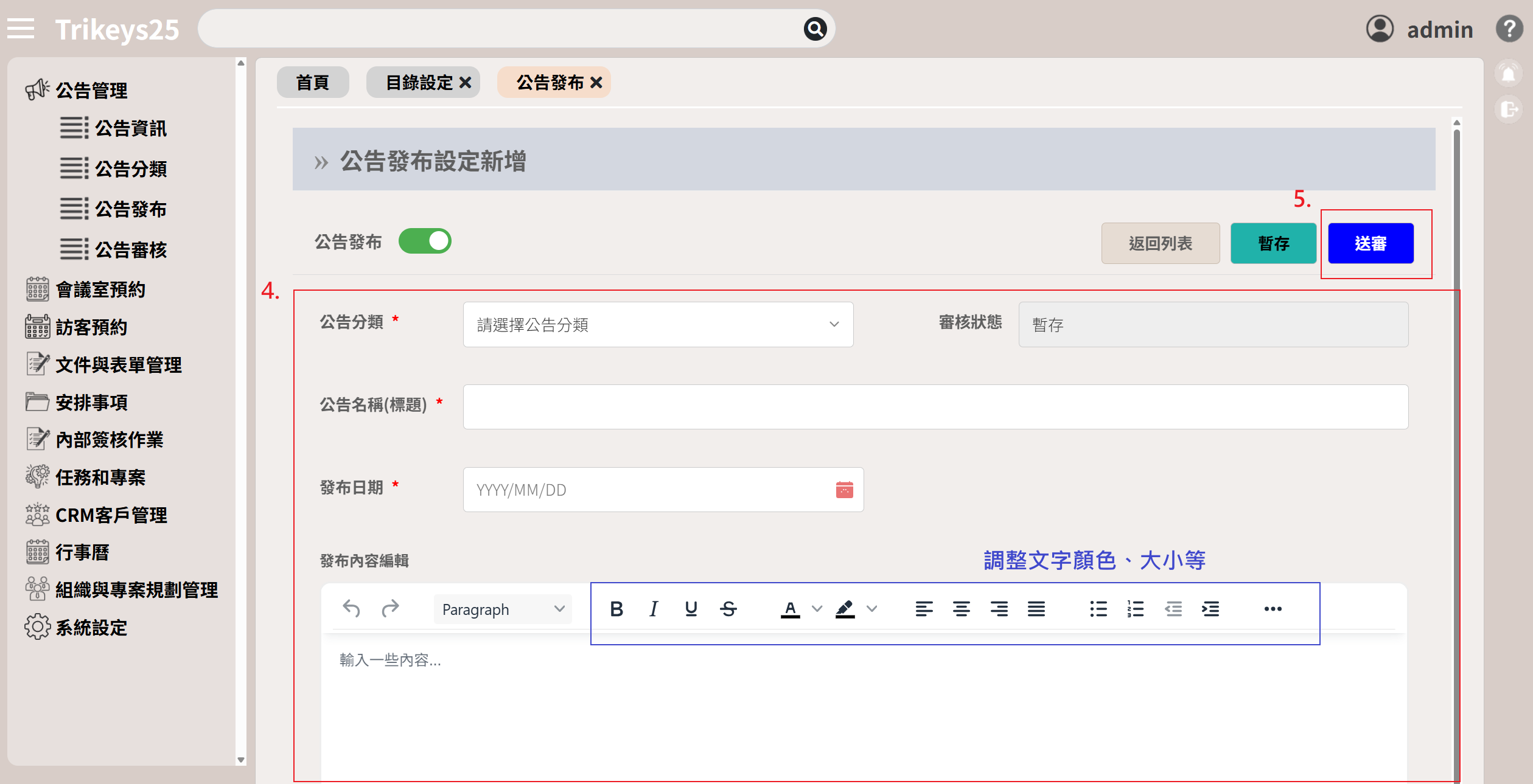Screen dimensions: 1533x784
Task: Click the Bold formatting icon
Action: (616, 609)
